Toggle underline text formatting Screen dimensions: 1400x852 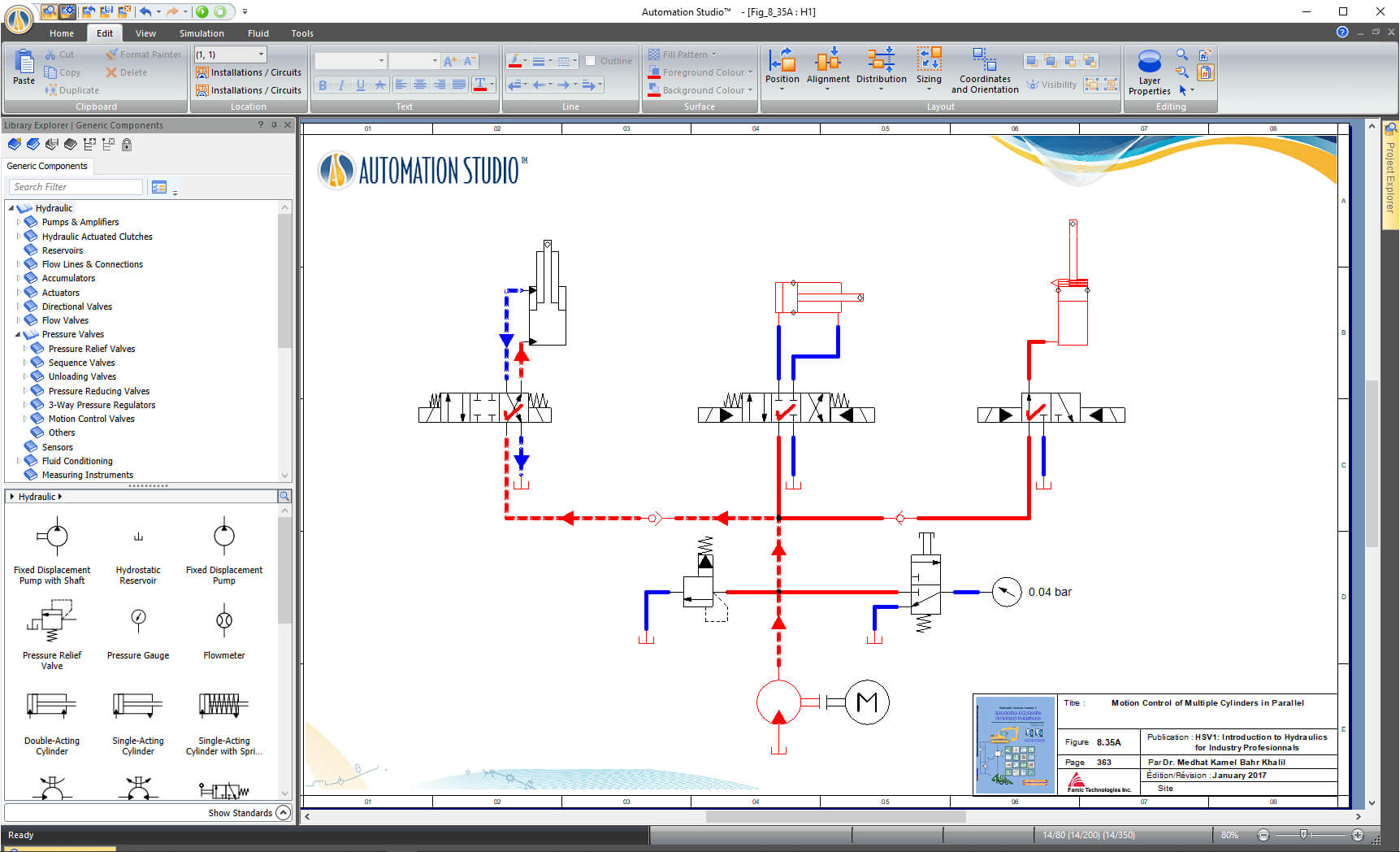(x=360, y=85)
